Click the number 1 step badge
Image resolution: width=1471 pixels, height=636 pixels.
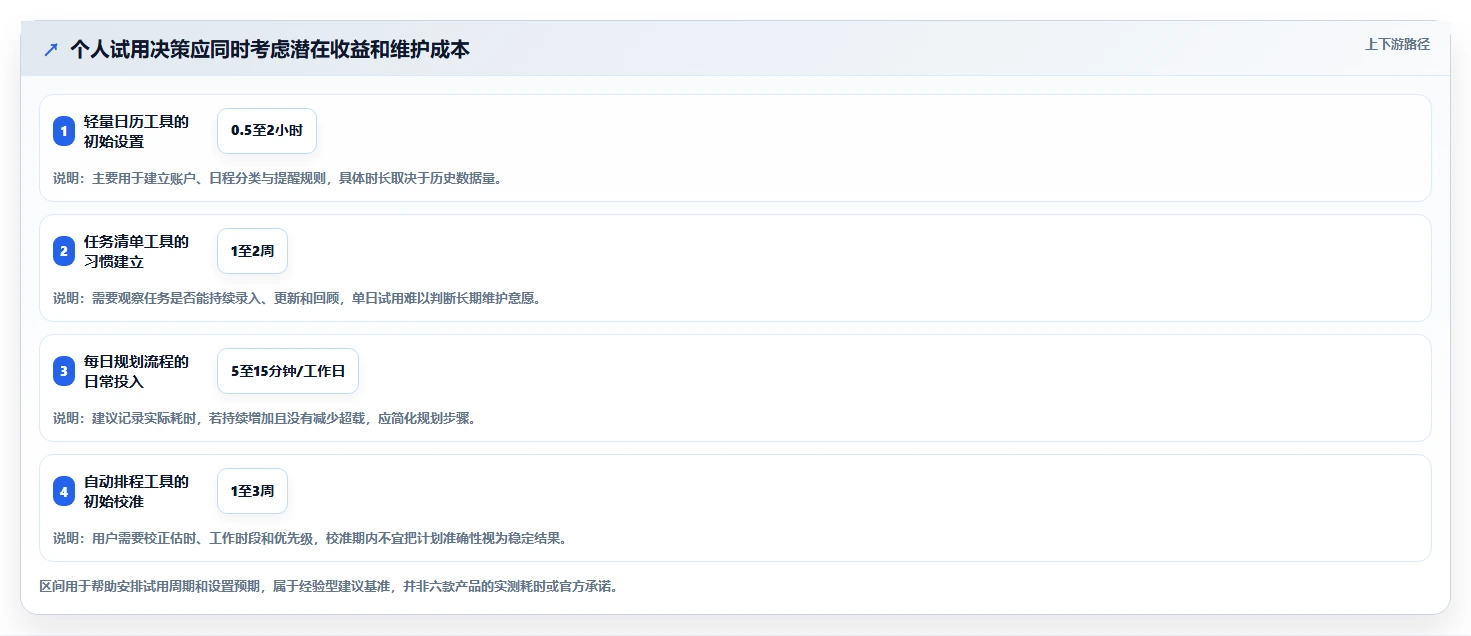[x=64, y=131]
